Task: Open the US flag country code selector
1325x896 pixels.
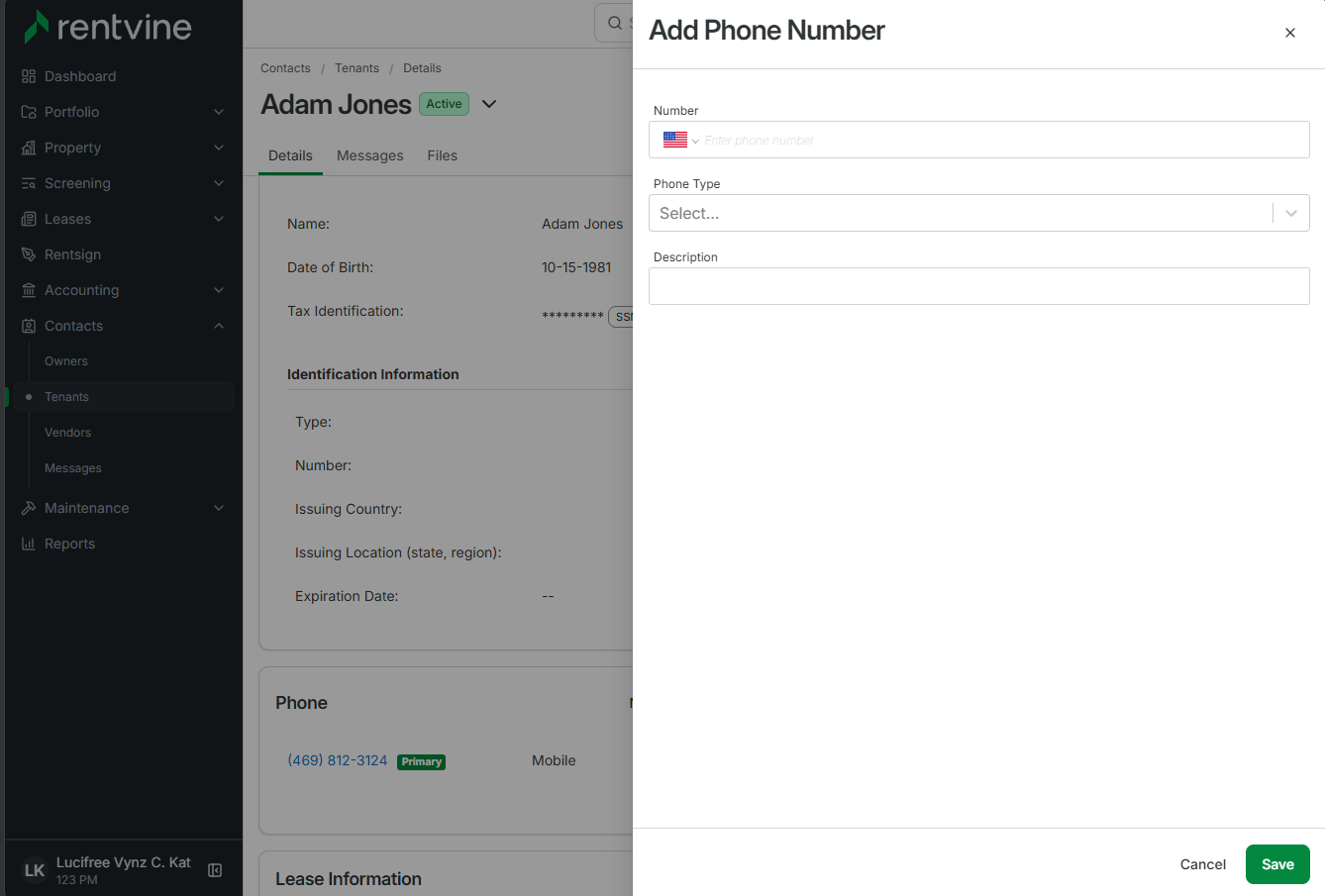Action: coord(681,141)
